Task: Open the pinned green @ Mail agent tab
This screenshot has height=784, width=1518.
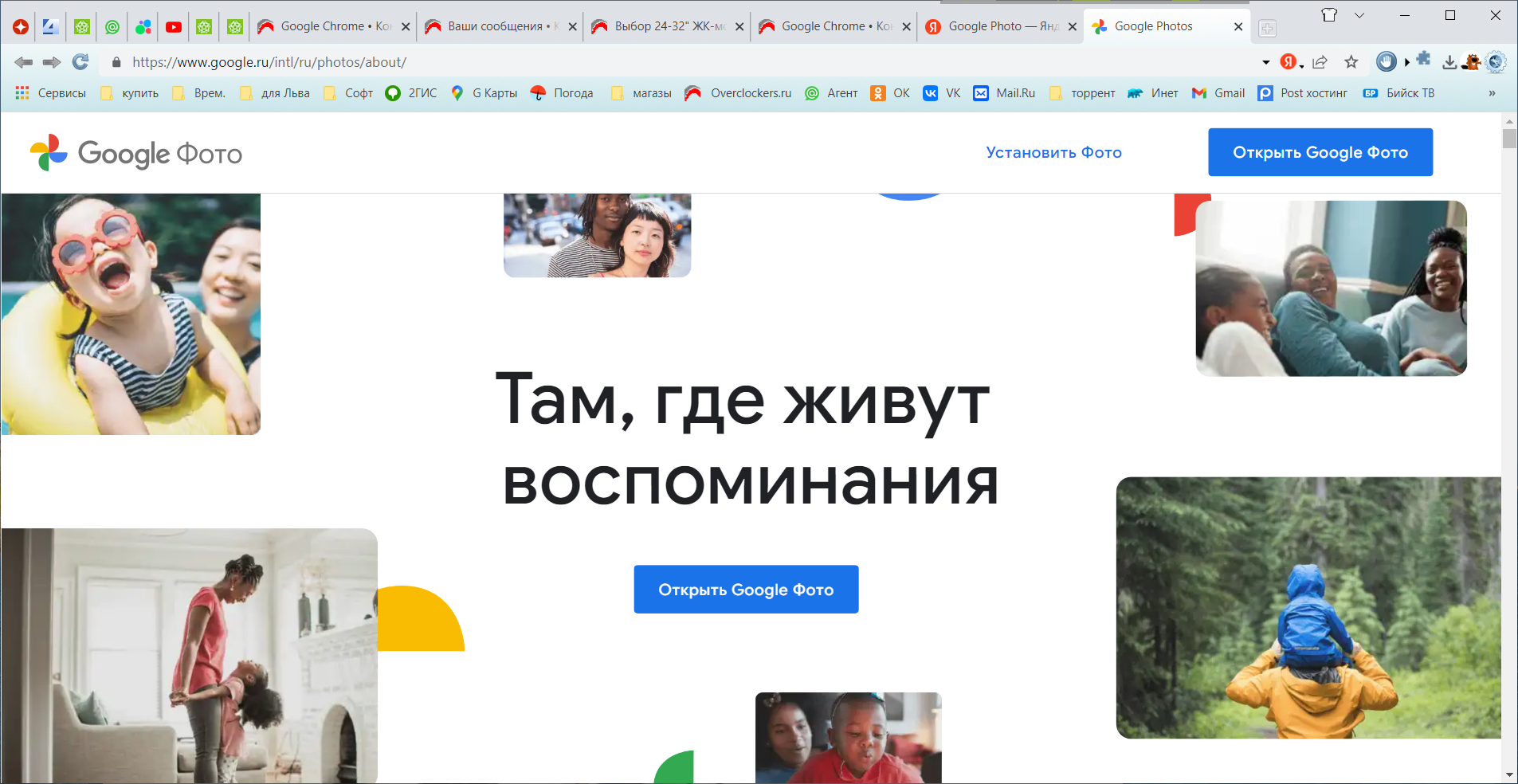Action: 112,27
